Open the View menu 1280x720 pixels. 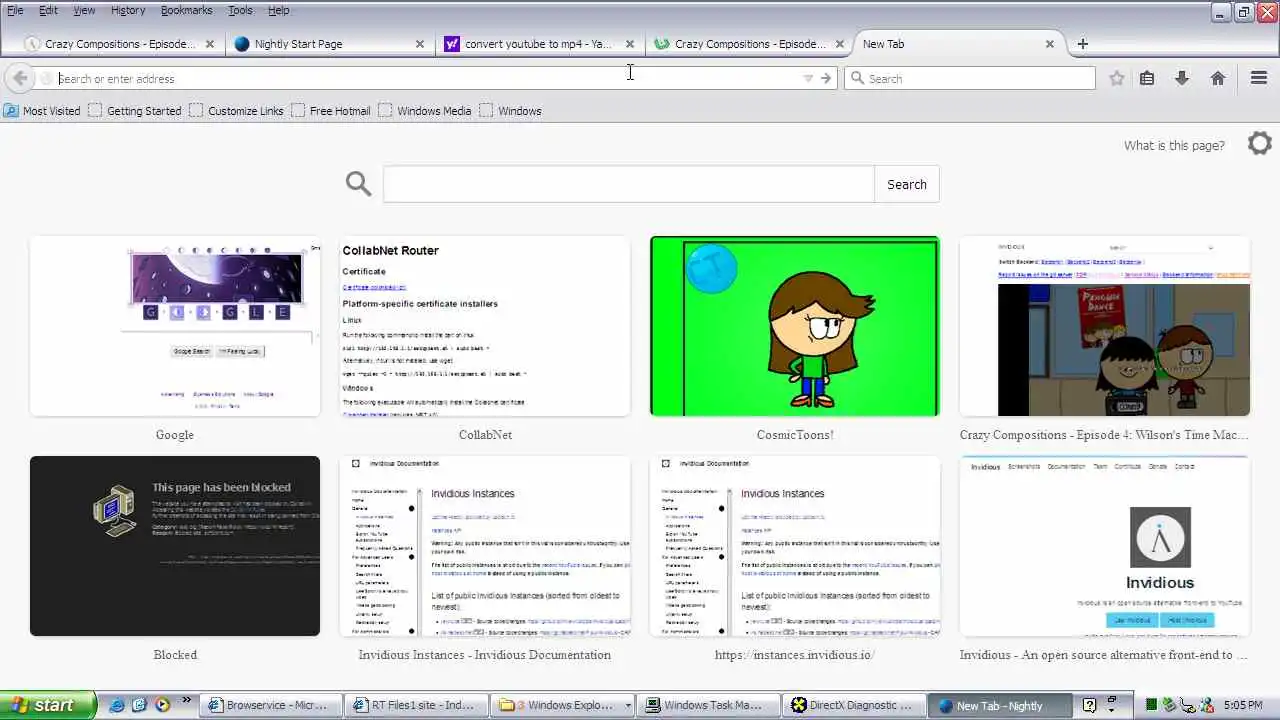[84, 10]
